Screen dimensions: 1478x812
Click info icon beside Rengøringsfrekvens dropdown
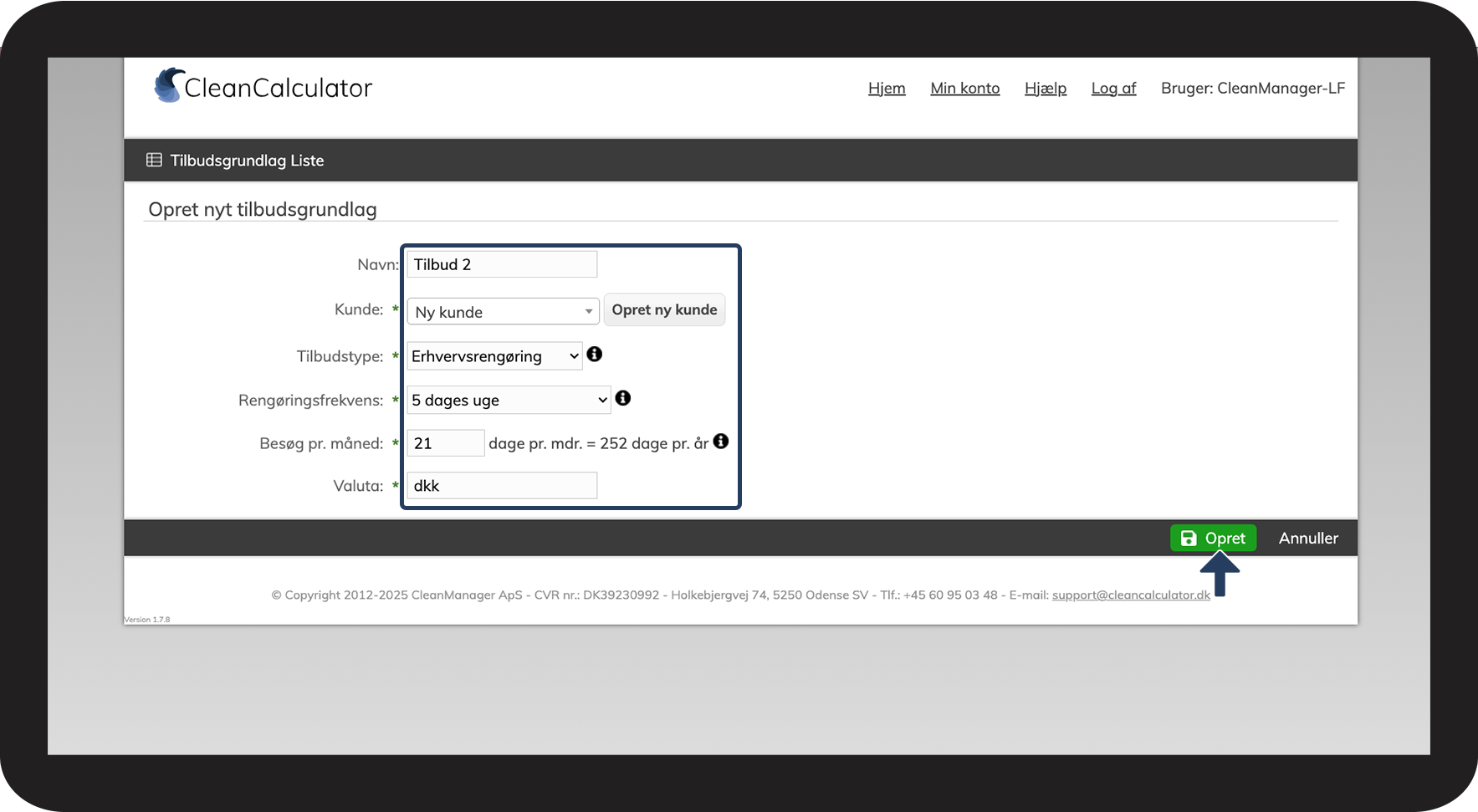(623, 398)
